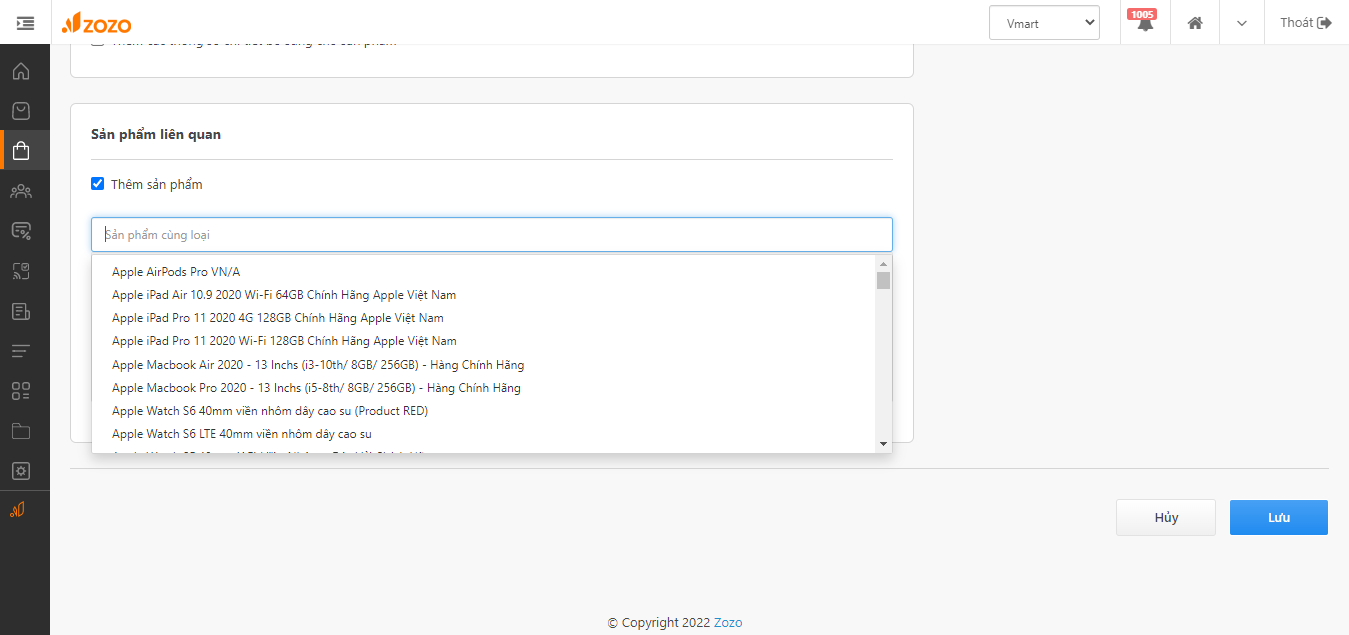Log out with Thoát
This screenshot has width=1349, height=635.
click(x=1306, y=22)
